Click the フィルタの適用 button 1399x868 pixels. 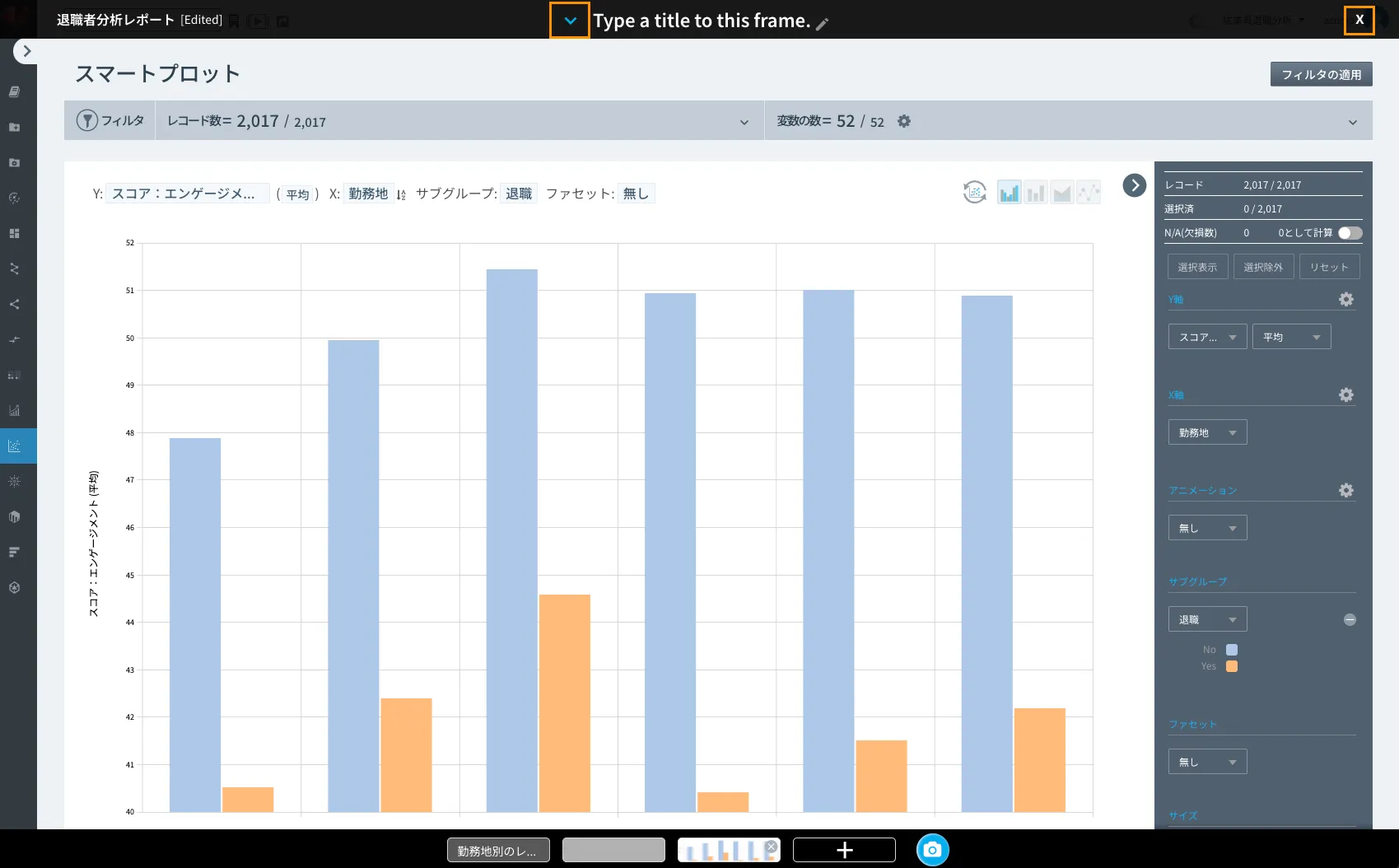tap(1321, 74)
